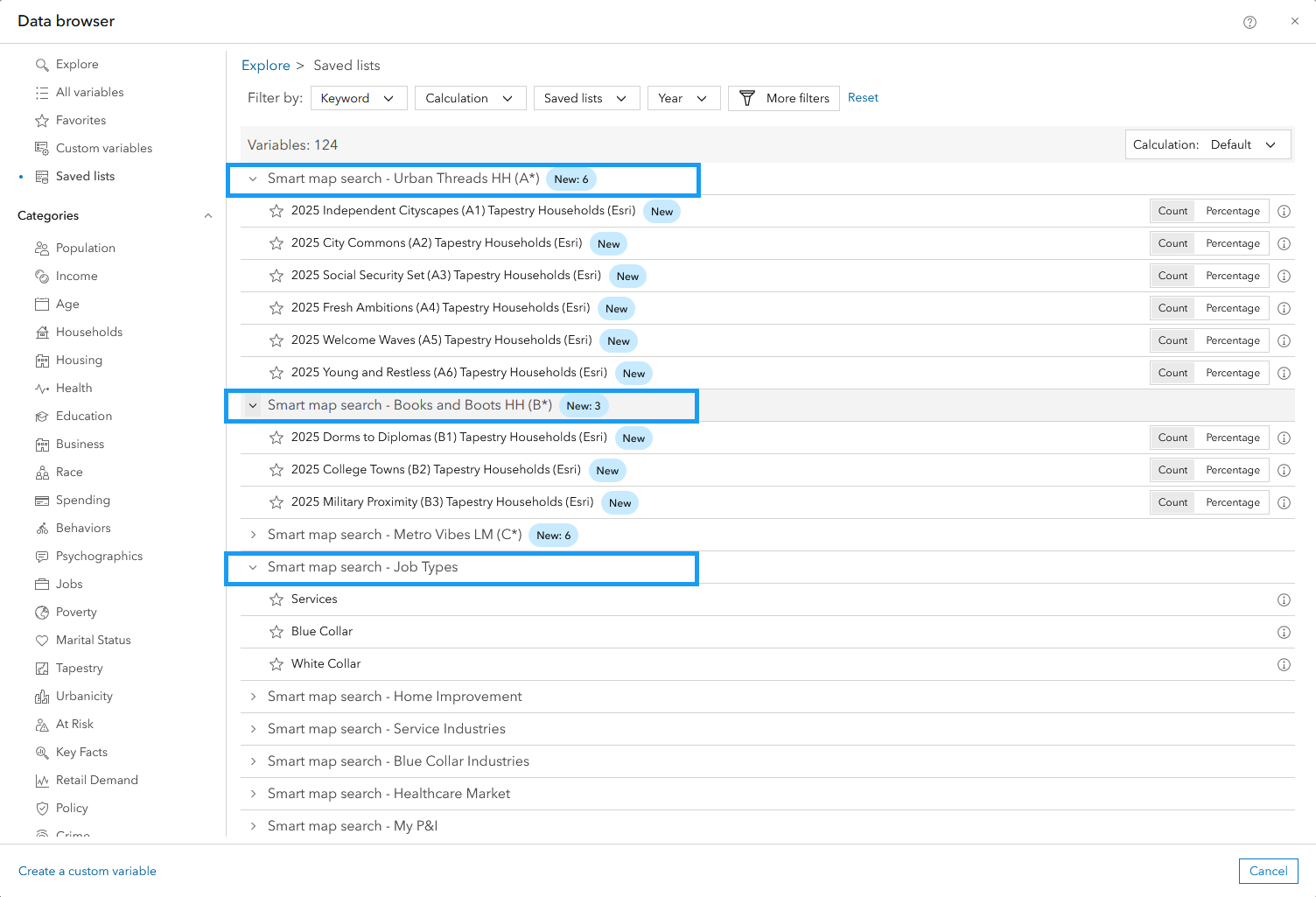Image resolution: width=1316 pixels, height=897 pixels.
Task: Open the Create a custom variable link
Action: (87, 871)
